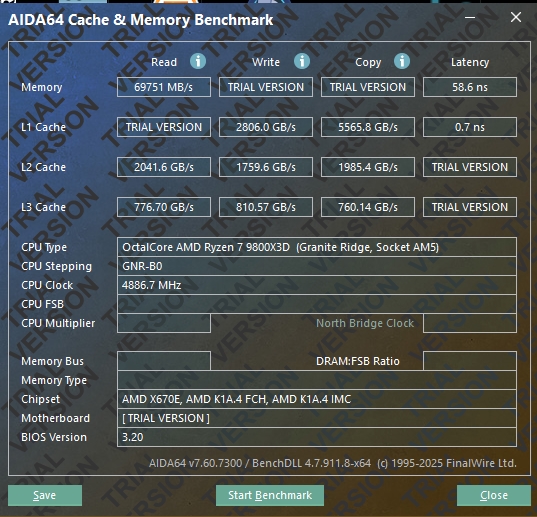Click the Chipset value AMD X670E
Viewport: 537px width, 517px height.
coord(317,399)
